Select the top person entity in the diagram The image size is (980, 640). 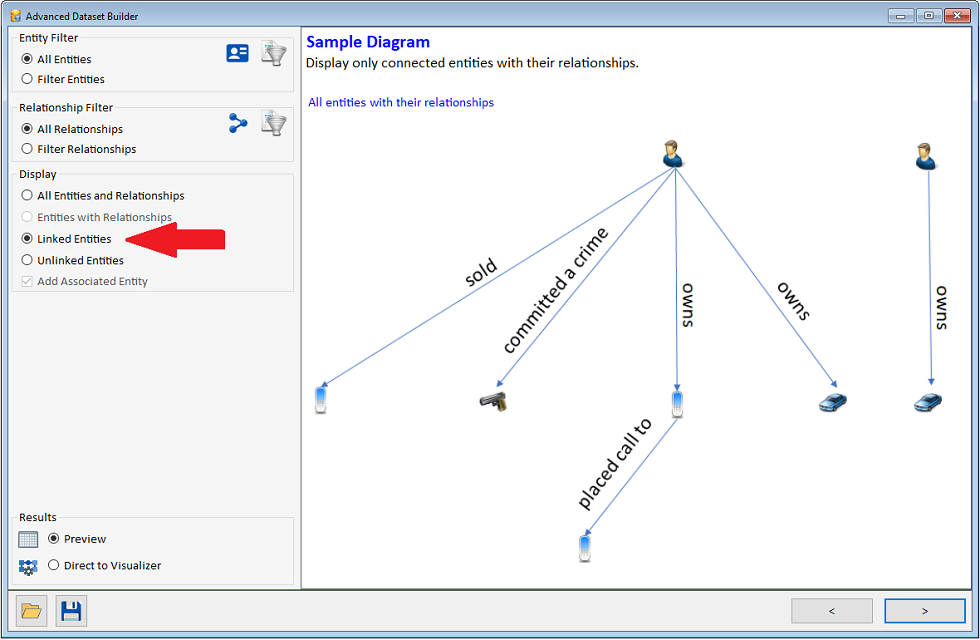[x=672, y=152]
